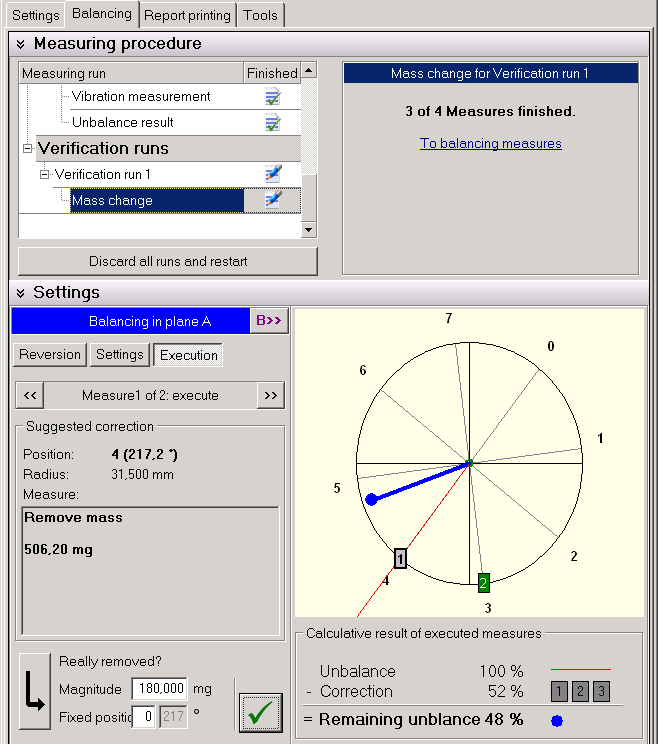The image size is (658, 744).
Task: Click '3 of 4 Measures finished.' text
Action: coord(490,111)
